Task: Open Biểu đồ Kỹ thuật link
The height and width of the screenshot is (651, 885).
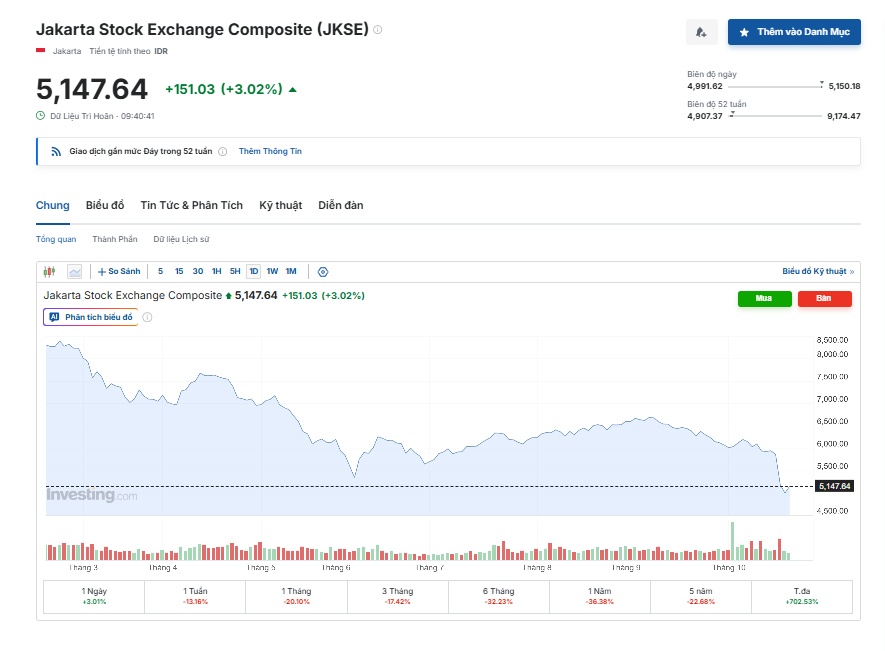Action: [x=818, y=272]
